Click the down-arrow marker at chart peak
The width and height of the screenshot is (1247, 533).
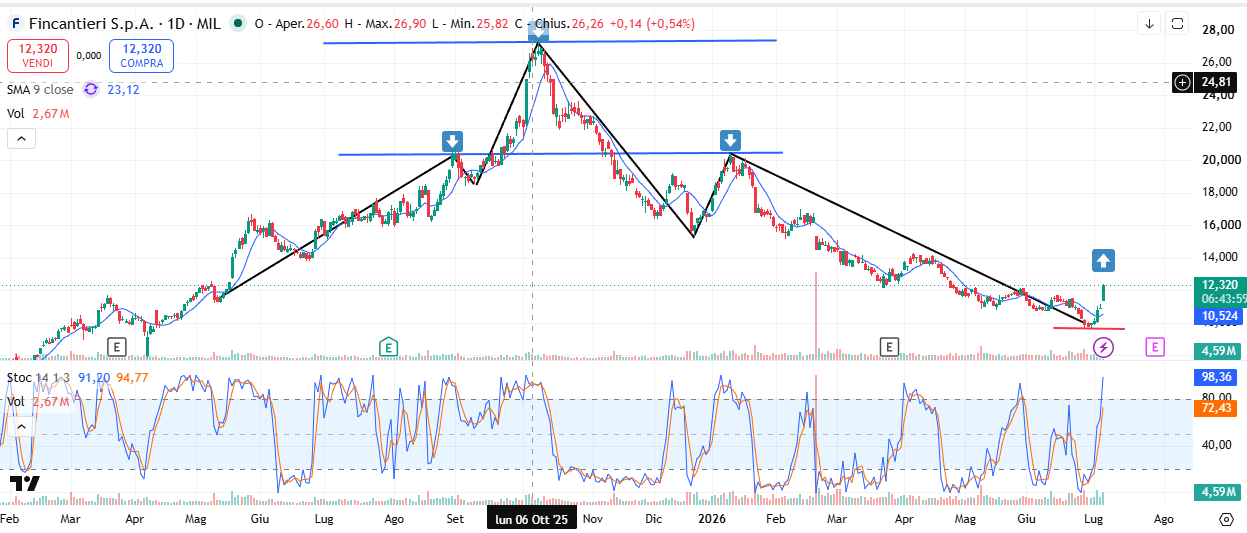[538, 30]
